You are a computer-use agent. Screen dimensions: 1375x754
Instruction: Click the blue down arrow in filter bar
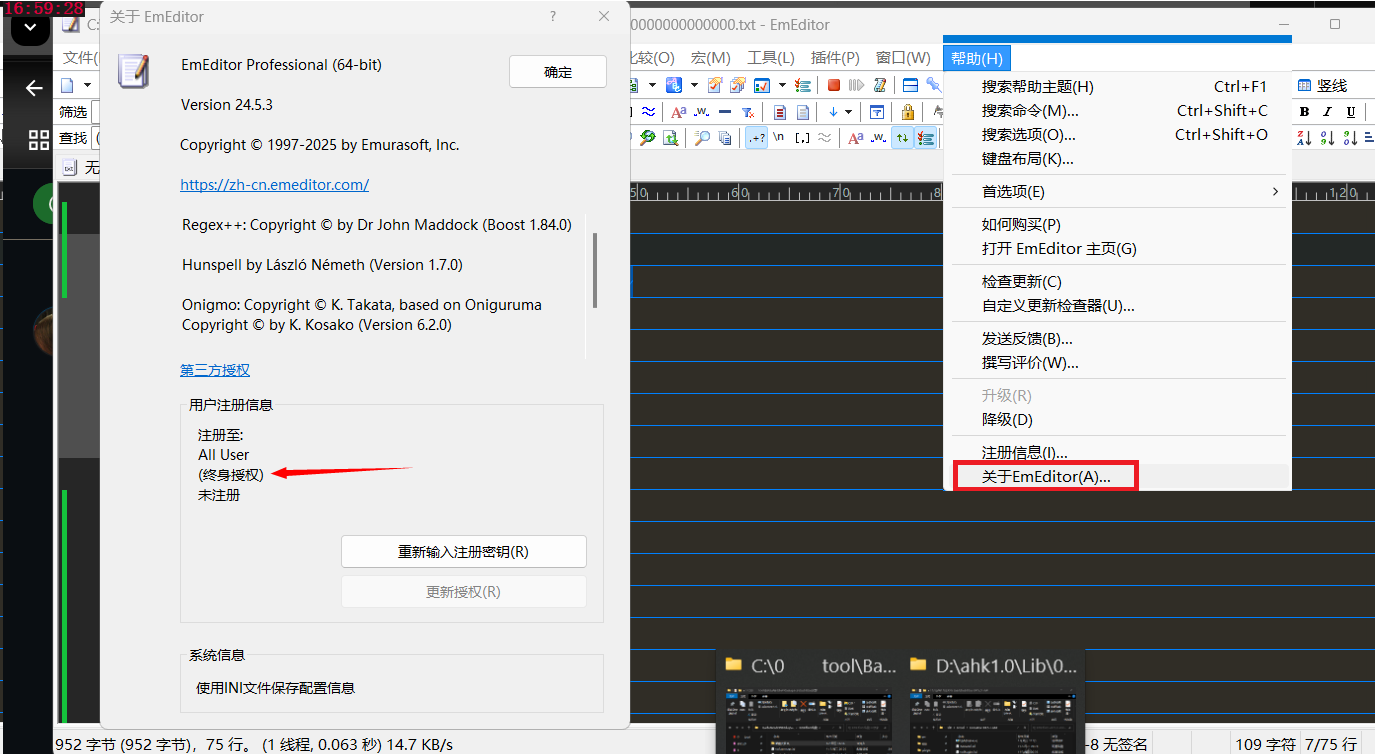pos(833,112)
